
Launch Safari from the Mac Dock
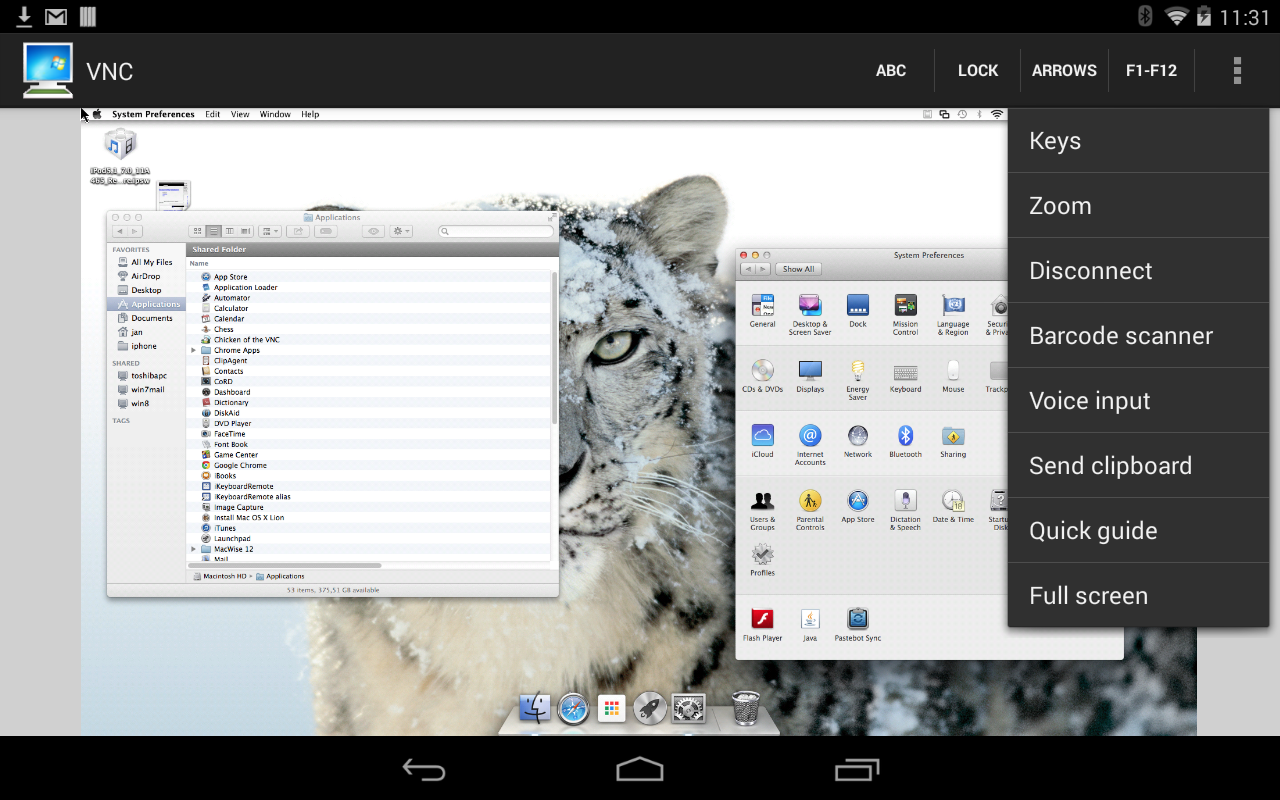573,708
